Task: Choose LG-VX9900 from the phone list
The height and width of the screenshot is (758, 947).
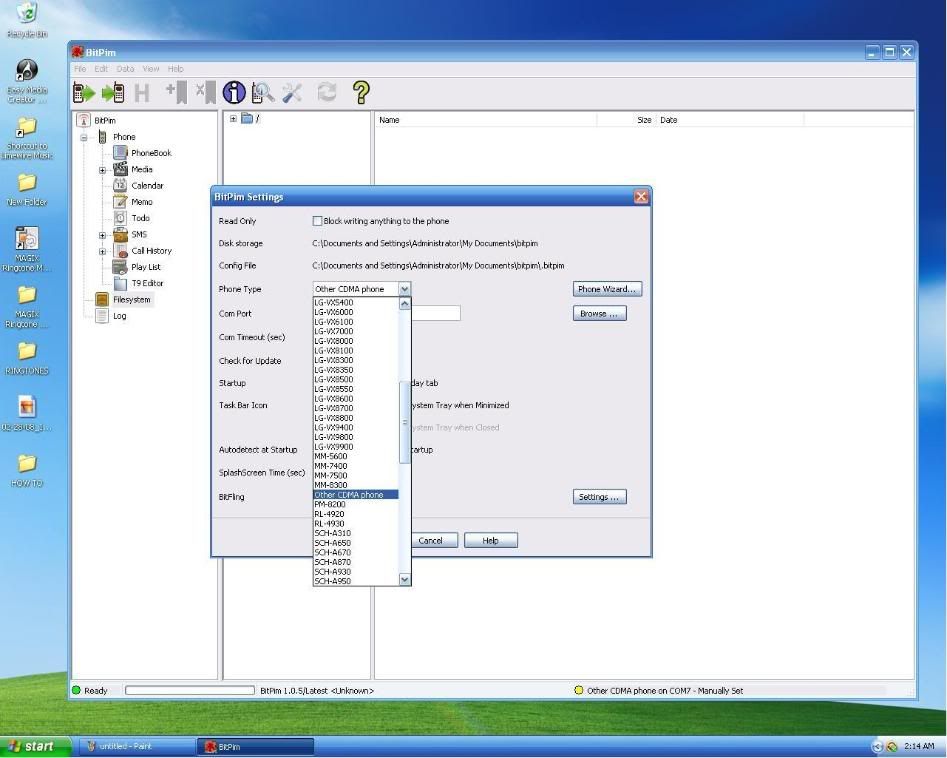Action: point(356,447)
